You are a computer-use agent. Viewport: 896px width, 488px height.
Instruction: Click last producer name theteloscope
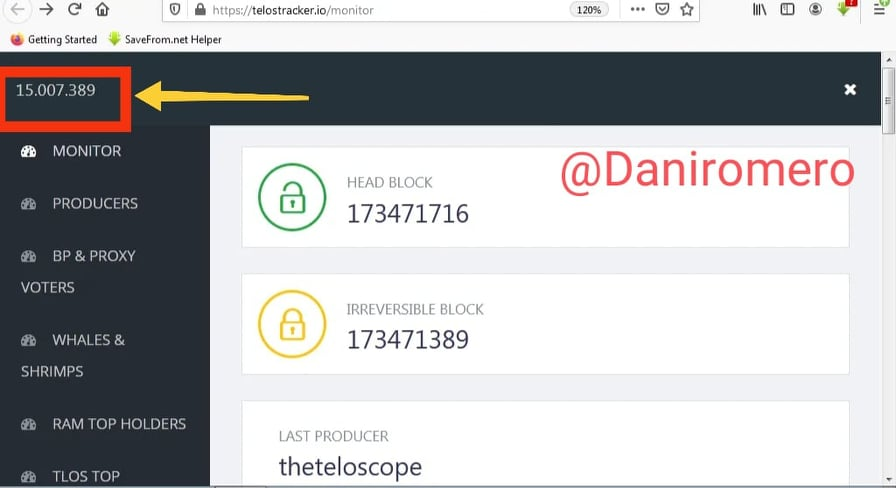(350, 467)
